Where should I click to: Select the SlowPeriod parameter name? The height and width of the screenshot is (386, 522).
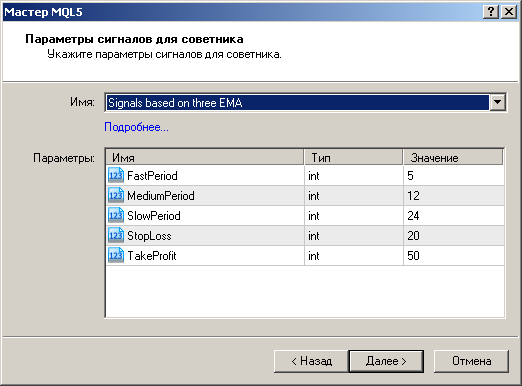point(154,216)
